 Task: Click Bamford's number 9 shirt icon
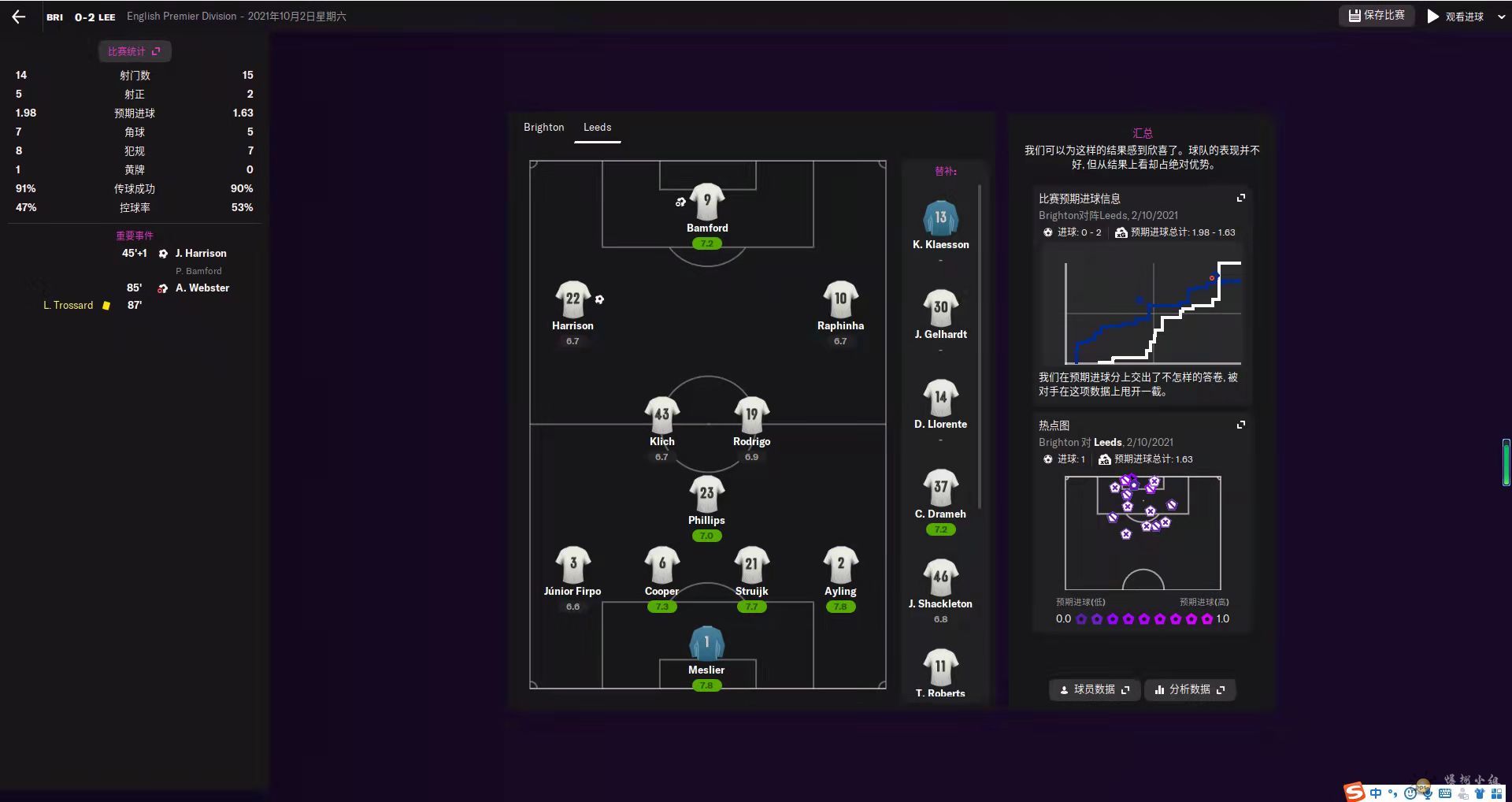tap(707, 202)
